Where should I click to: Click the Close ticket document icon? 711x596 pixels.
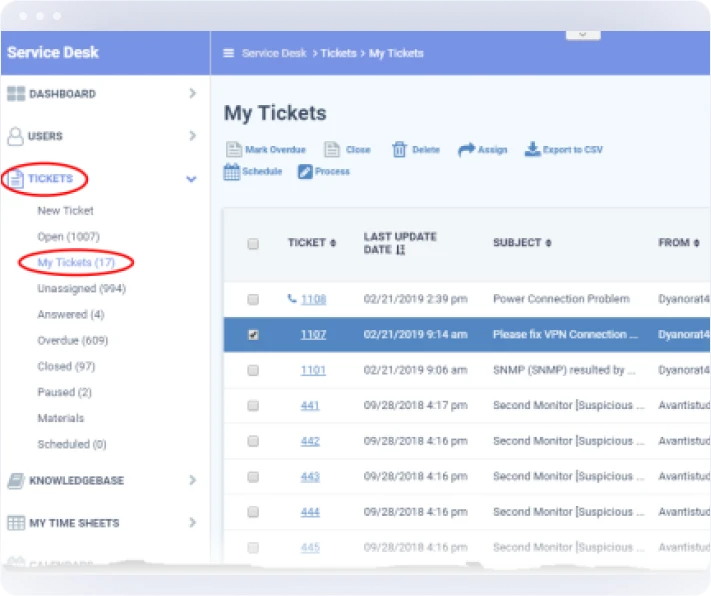[x=332, y=150]
